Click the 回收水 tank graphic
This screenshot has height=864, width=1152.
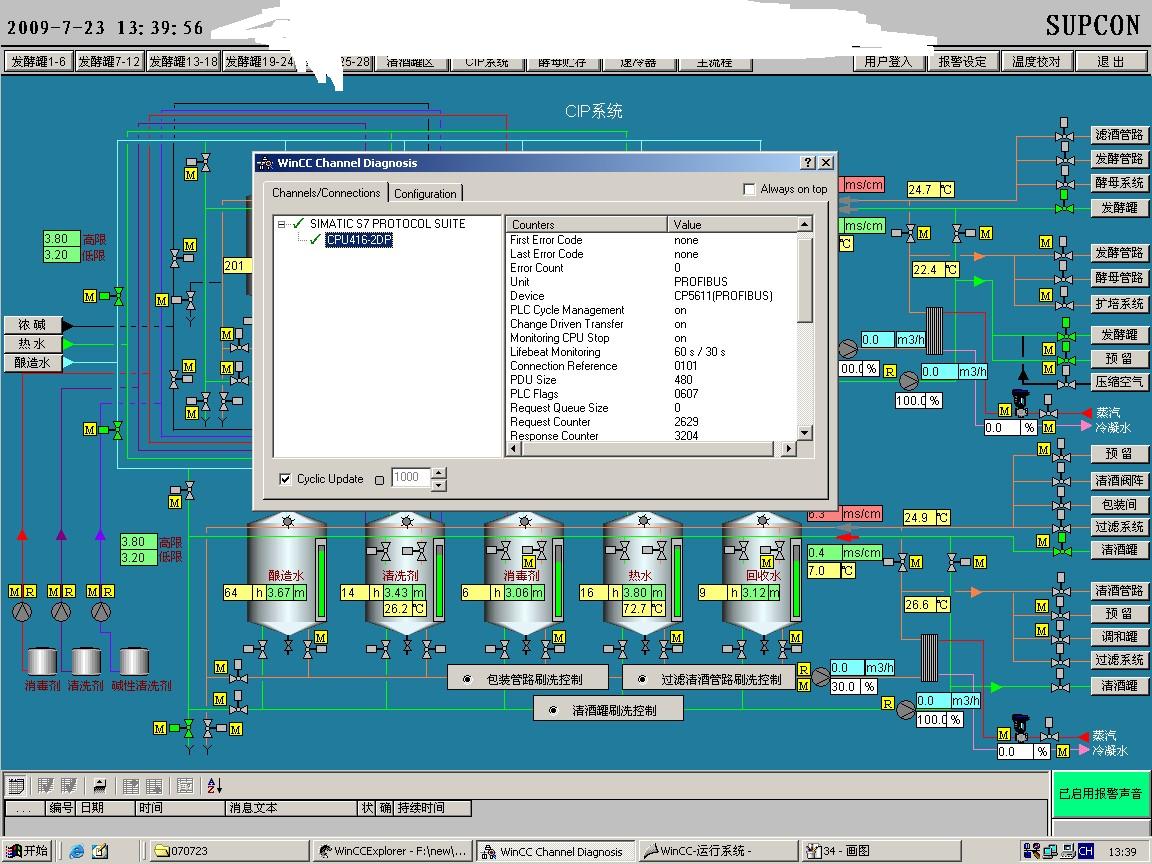point(762,575)
